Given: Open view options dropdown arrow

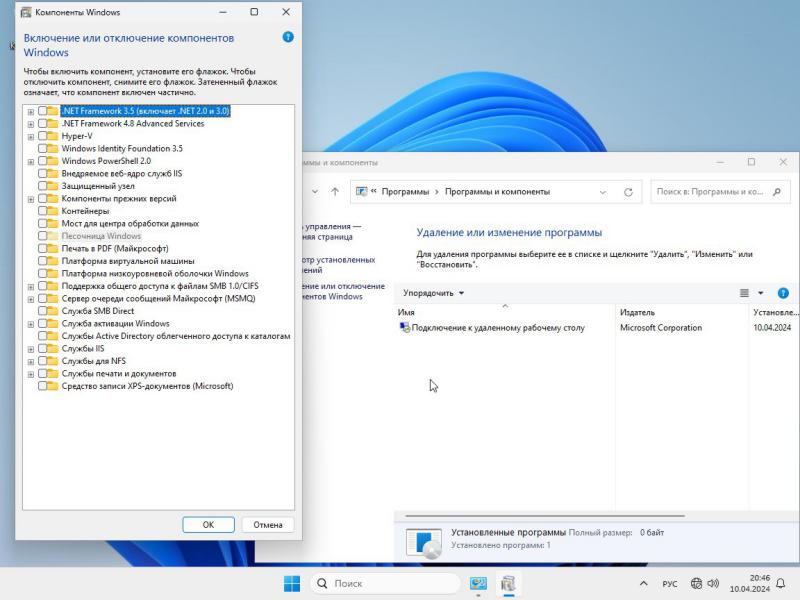Looking at the screenshot, I should (x=760, y=293).
